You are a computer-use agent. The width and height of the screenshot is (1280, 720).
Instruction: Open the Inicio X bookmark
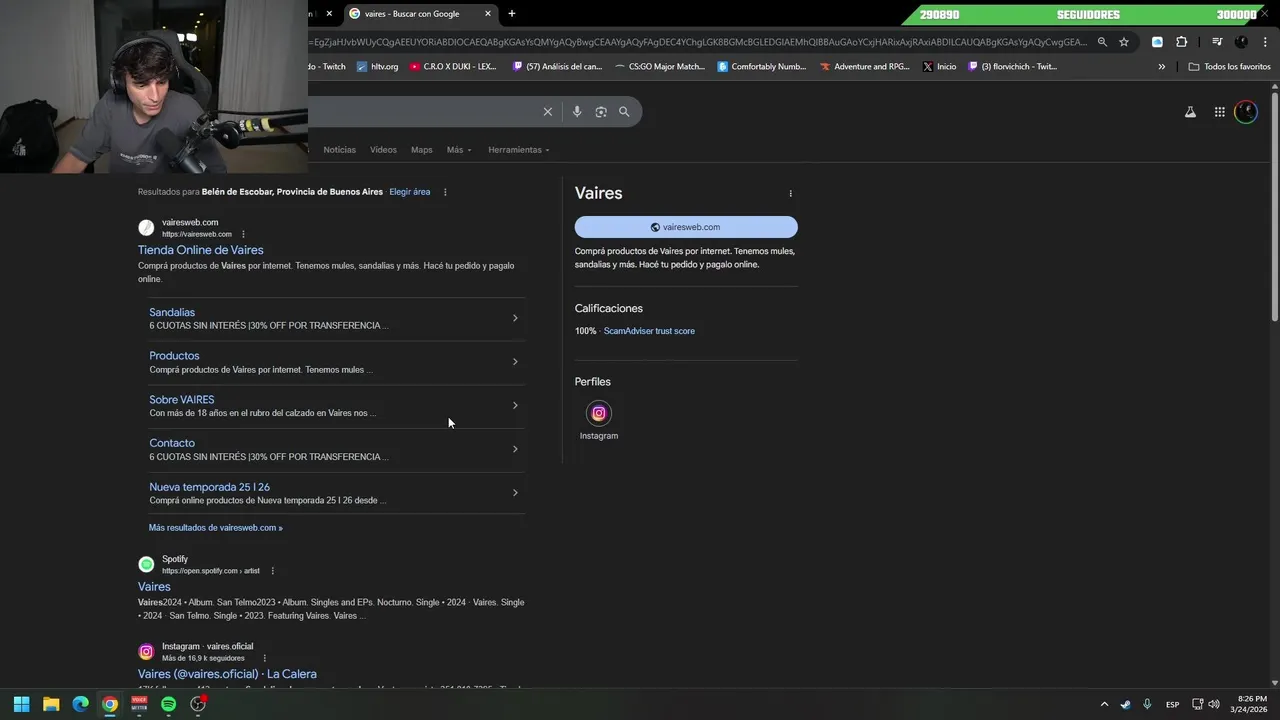pos(939,67)
